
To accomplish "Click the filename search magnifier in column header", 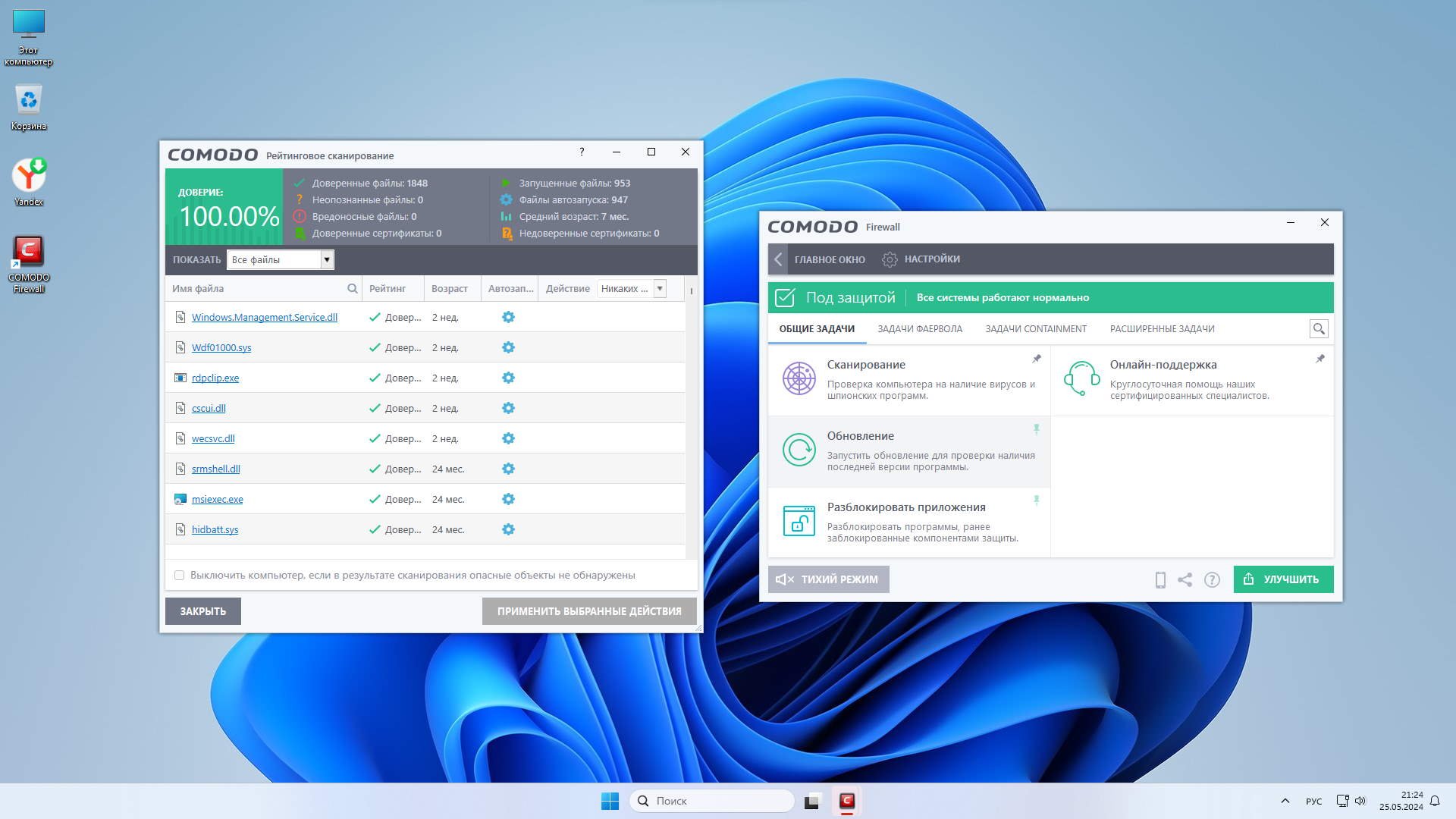I will pos(352,289).
